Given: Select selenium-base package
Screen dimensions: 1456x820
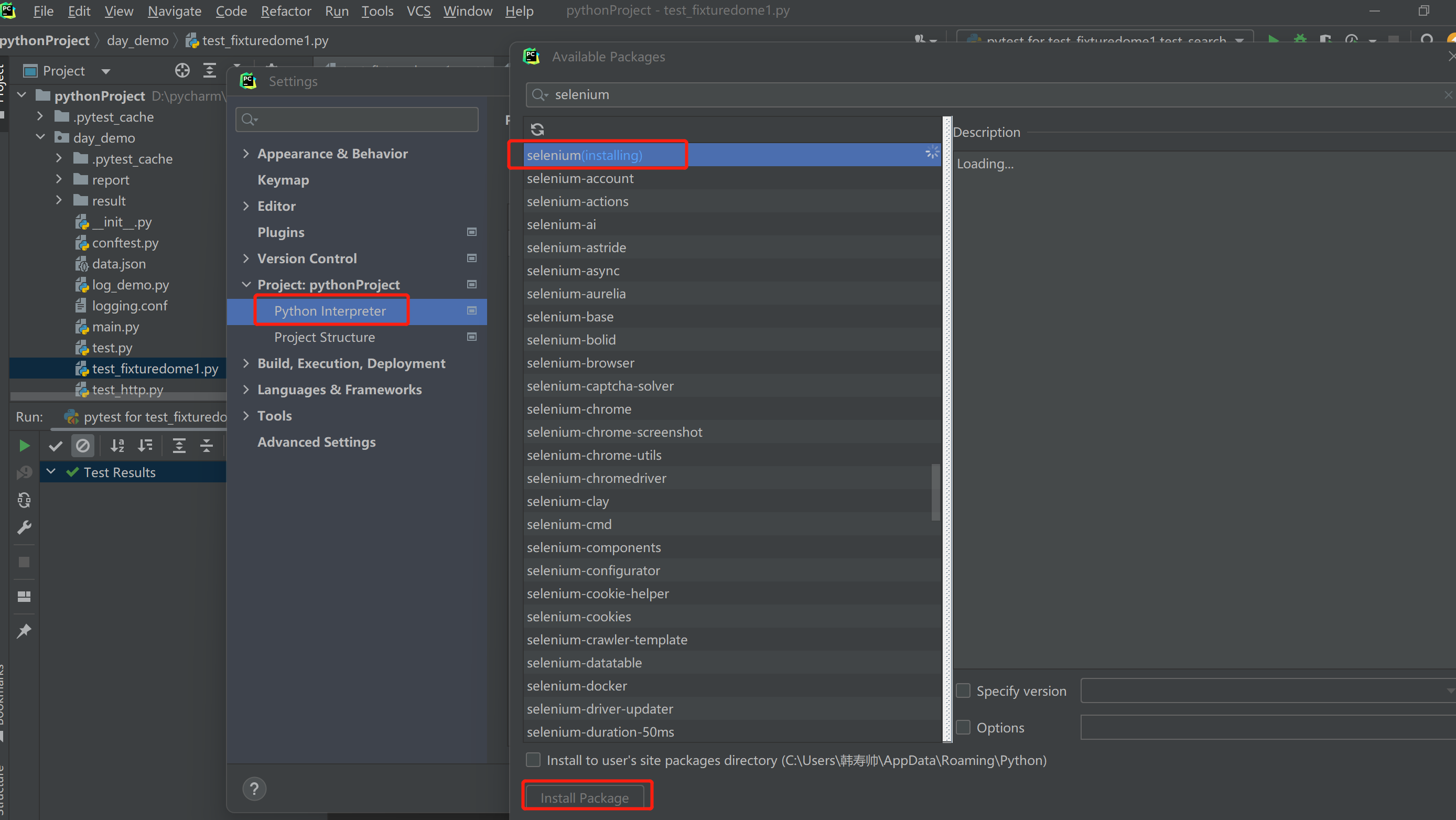Looking at the screenshot, I should coord(732,317).
